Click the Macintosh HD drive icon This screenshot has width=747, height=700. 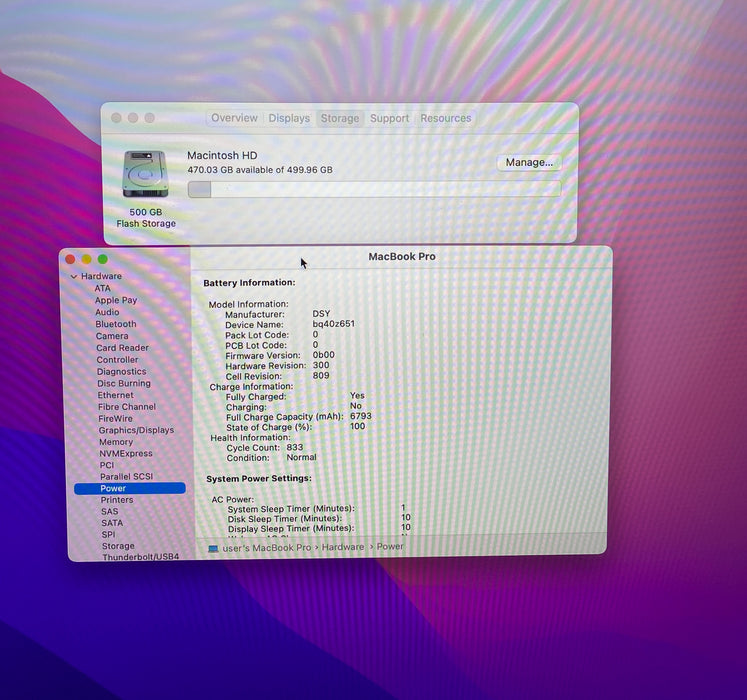click(145, 174)
